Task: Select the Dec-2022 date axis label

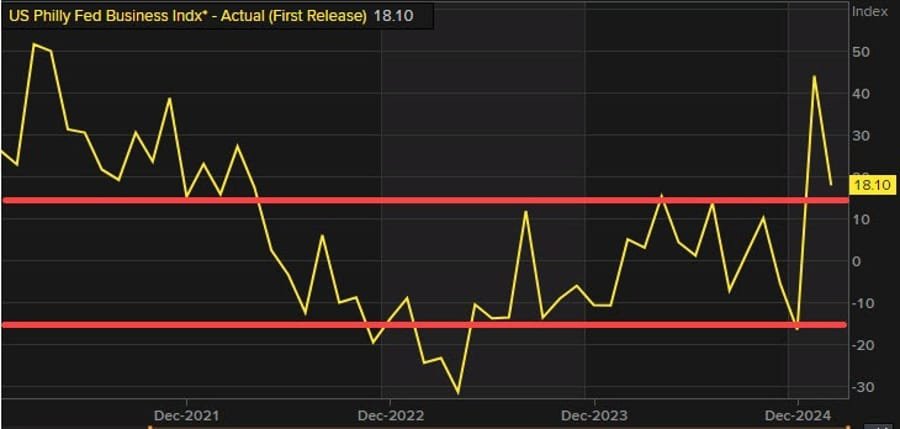Action: (x=389, y=414)
